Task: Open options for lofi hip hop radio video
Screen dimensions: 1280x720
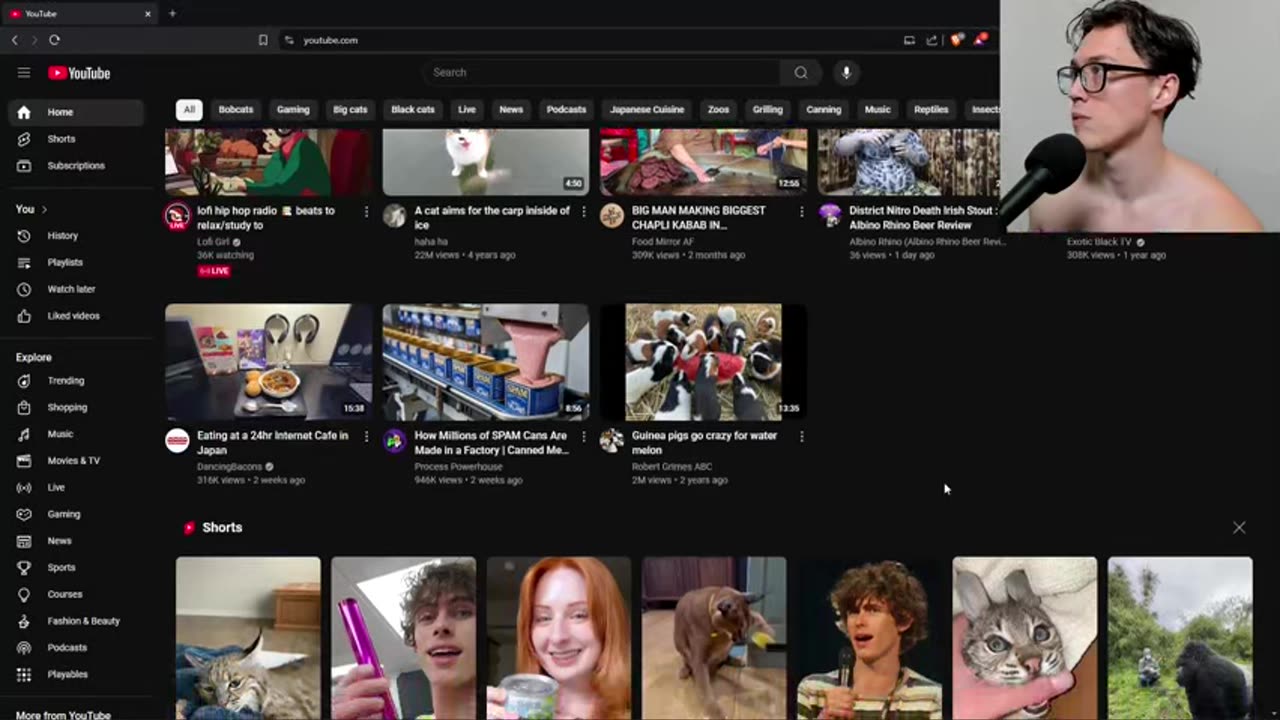Action: click(366, 212)
